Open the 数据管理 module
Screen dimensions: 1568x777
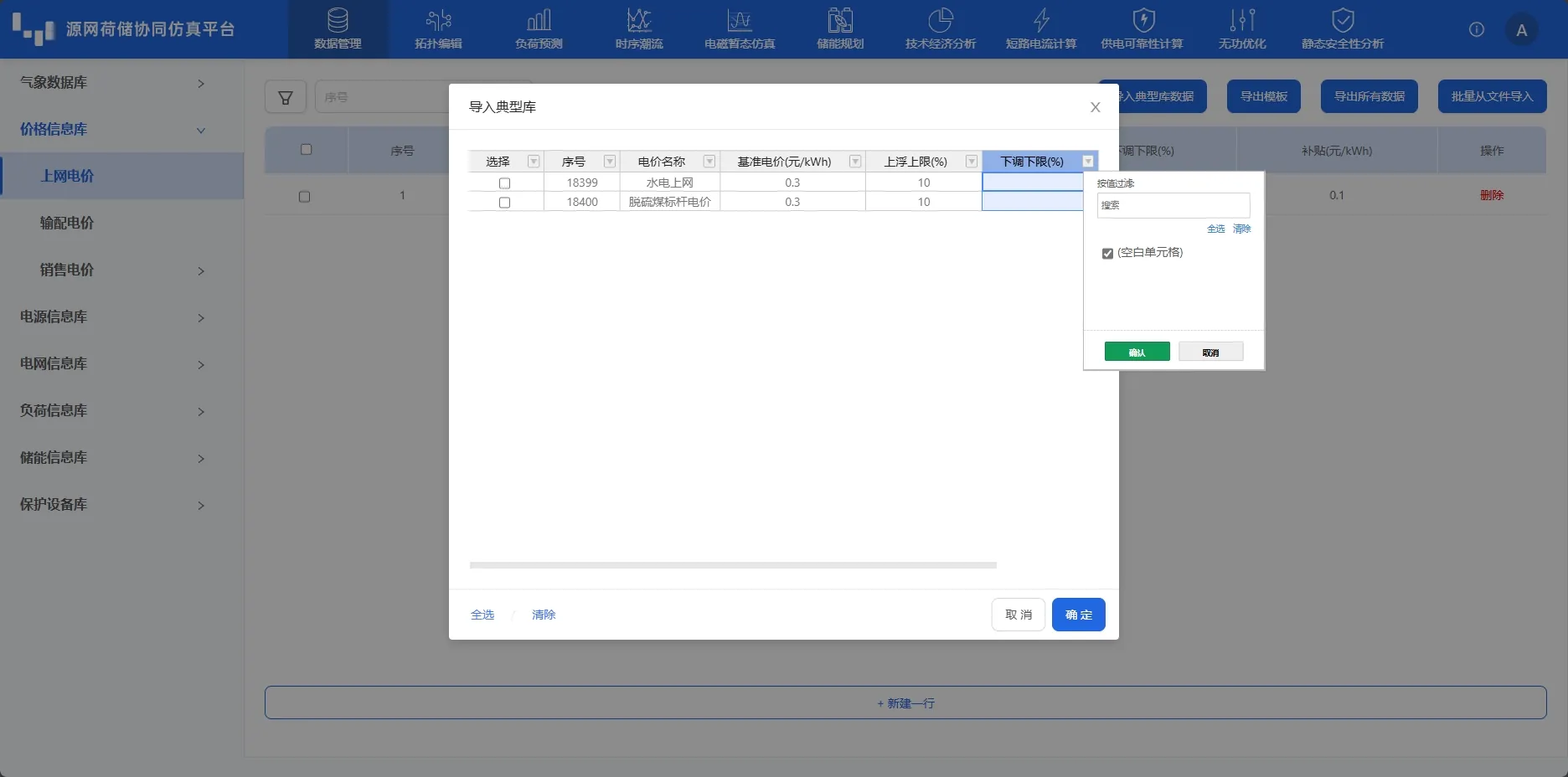[x=338, y=29]
